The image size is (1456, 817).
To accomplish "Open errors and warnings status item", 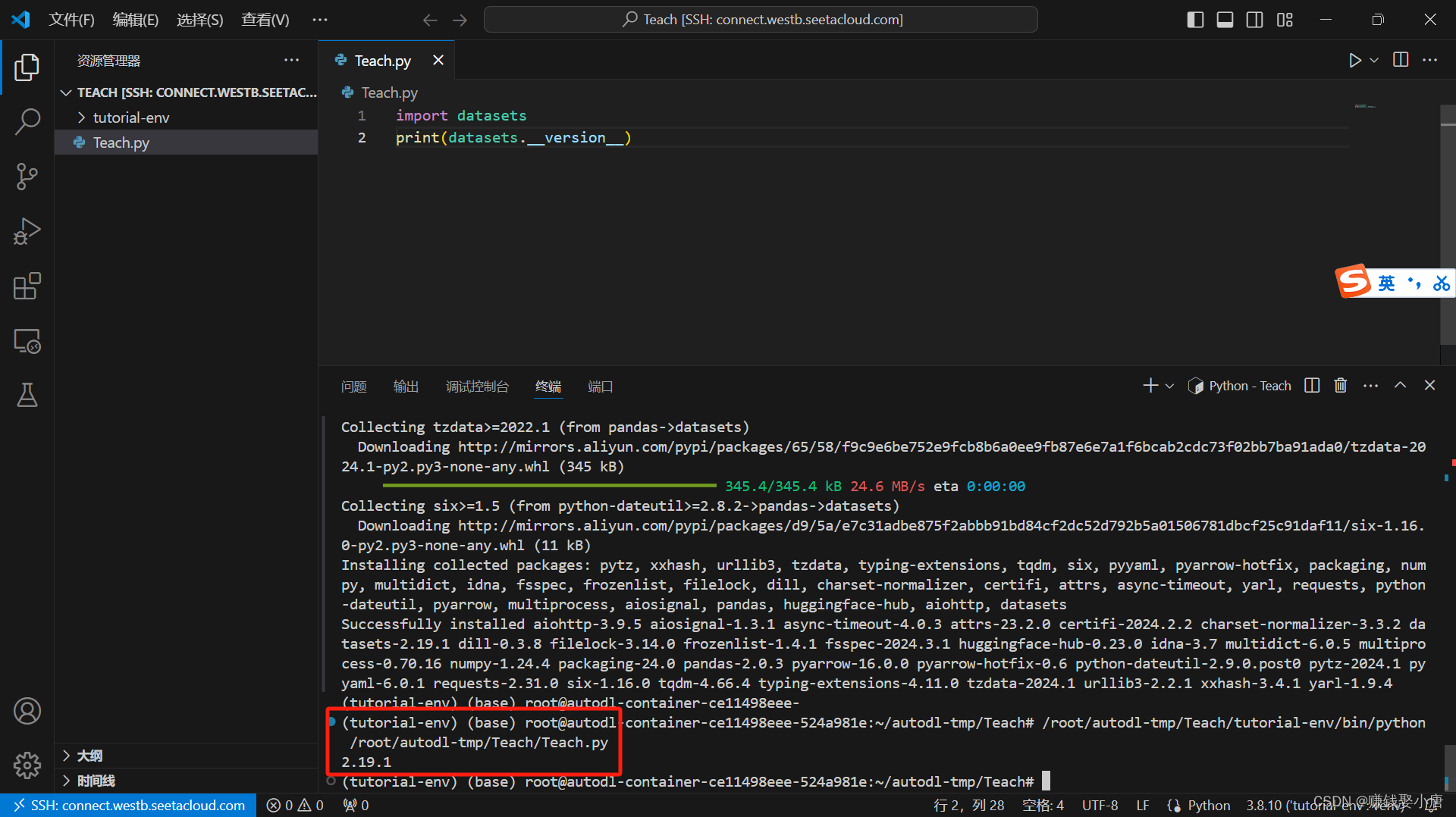I will point(296,805).
